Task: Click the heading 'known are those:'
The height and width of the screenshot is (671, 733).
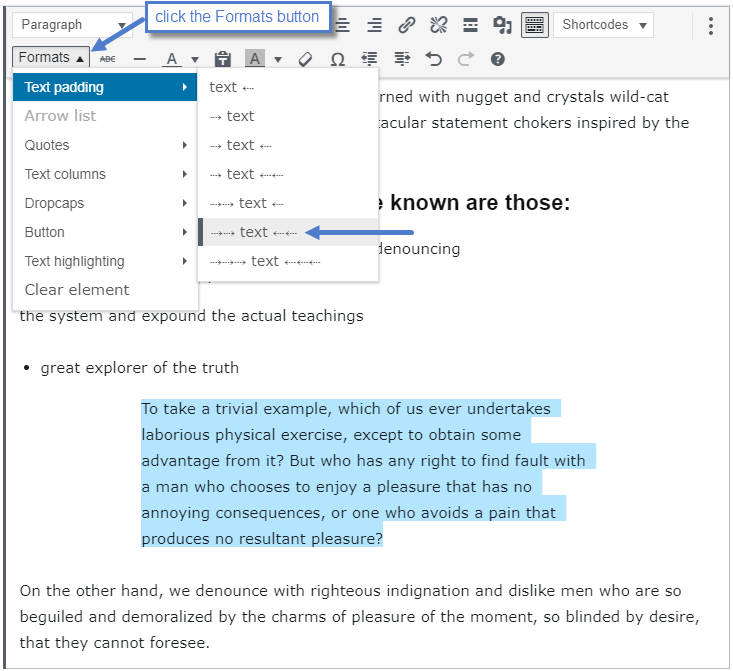Action: (480, 202)
